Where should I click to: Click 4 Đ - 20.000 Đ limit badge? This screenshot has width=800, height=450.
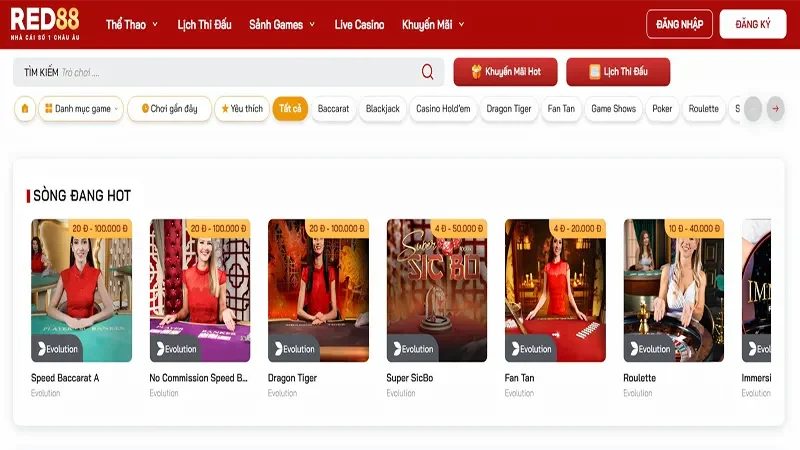(x=577, y=229)
